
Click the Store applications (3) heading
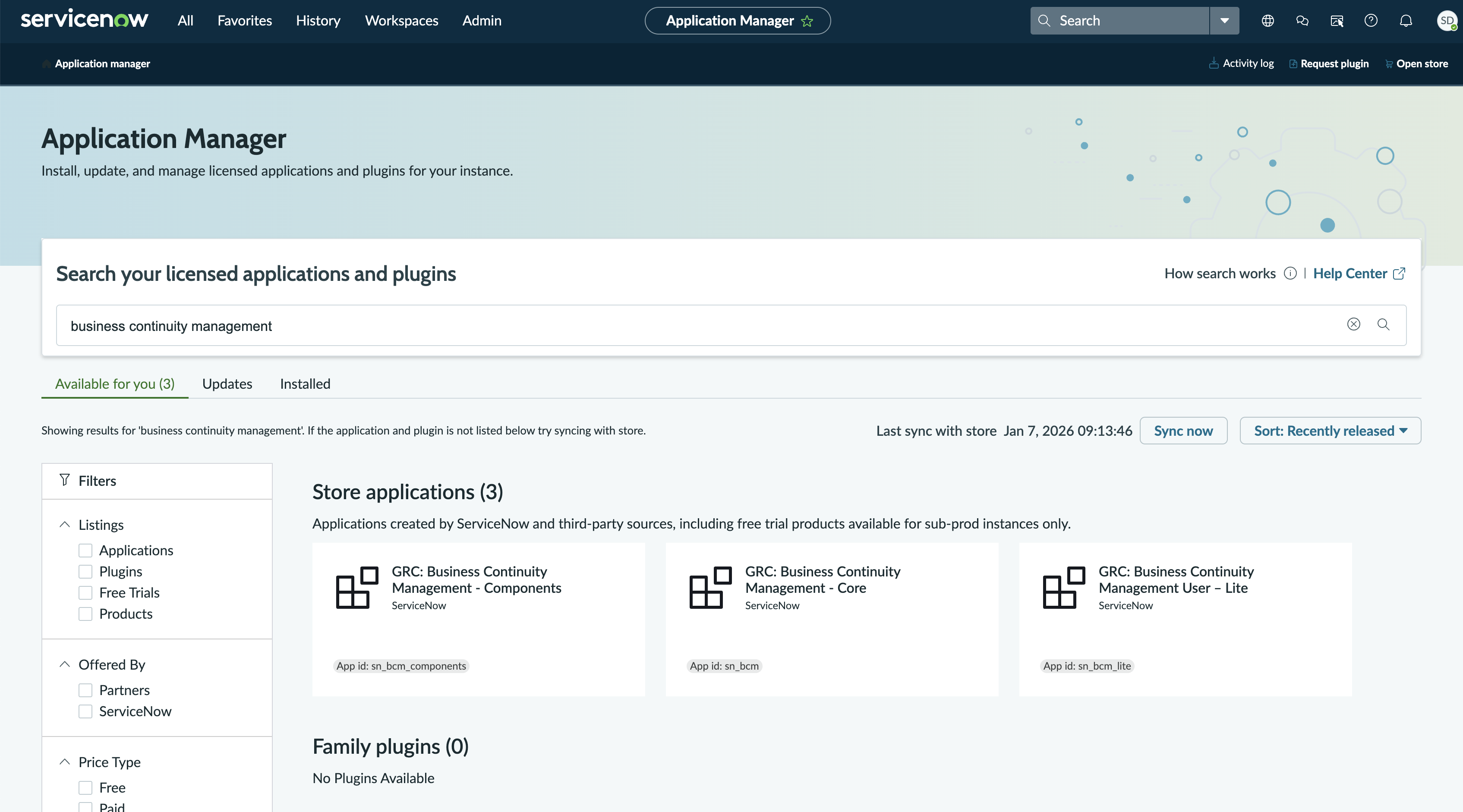coord(408,492)
